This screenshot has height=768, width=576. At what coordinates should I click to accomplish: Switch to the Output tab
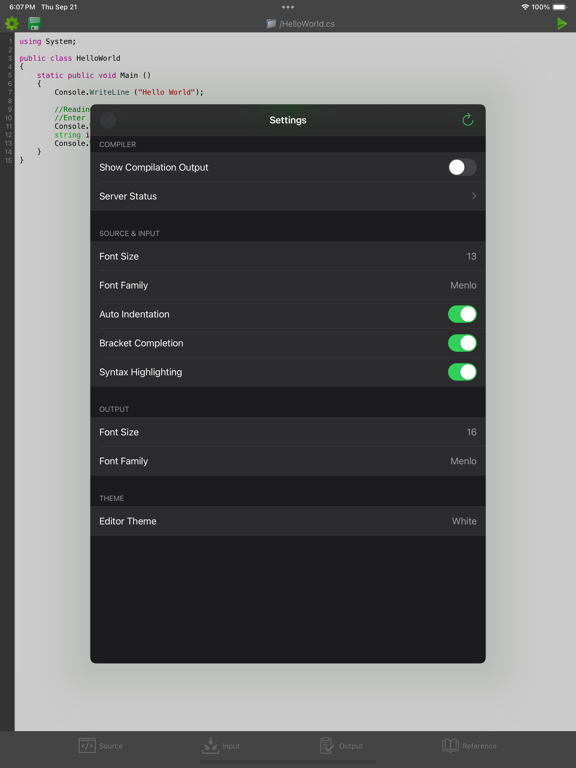[341, 745]
